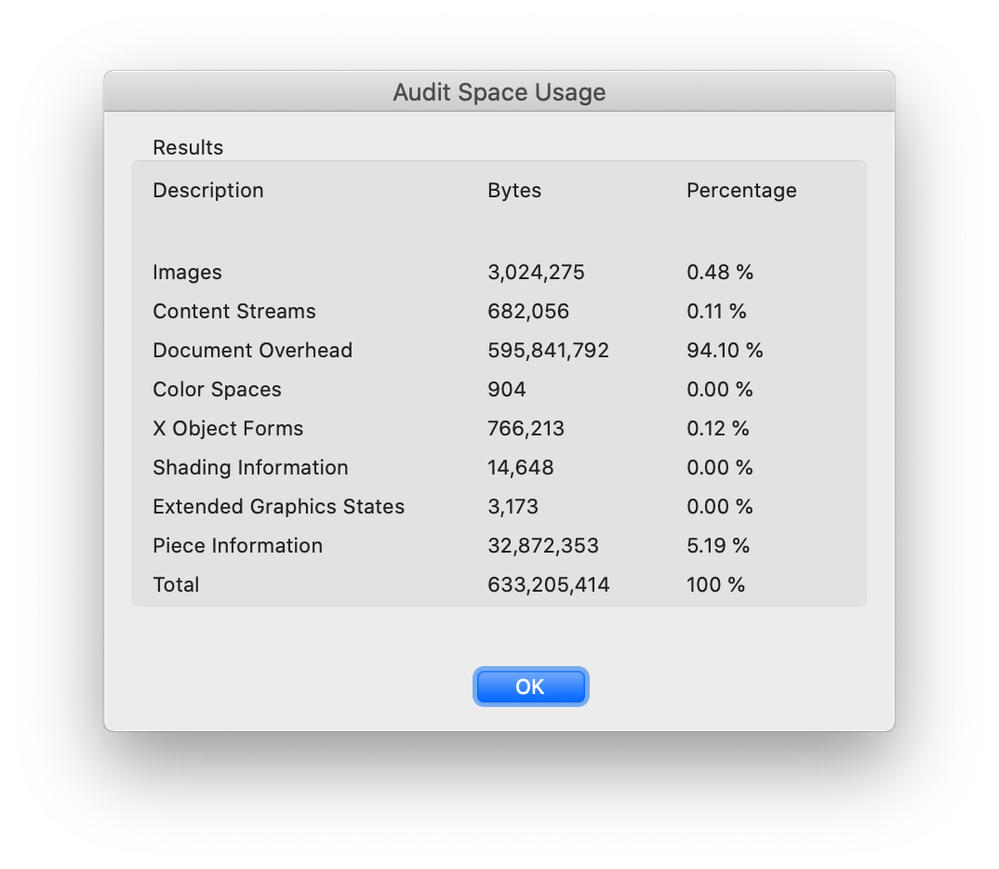Click the Piece Information row label
The width and height of the screenshot is (999, 869).
point(237,545)
